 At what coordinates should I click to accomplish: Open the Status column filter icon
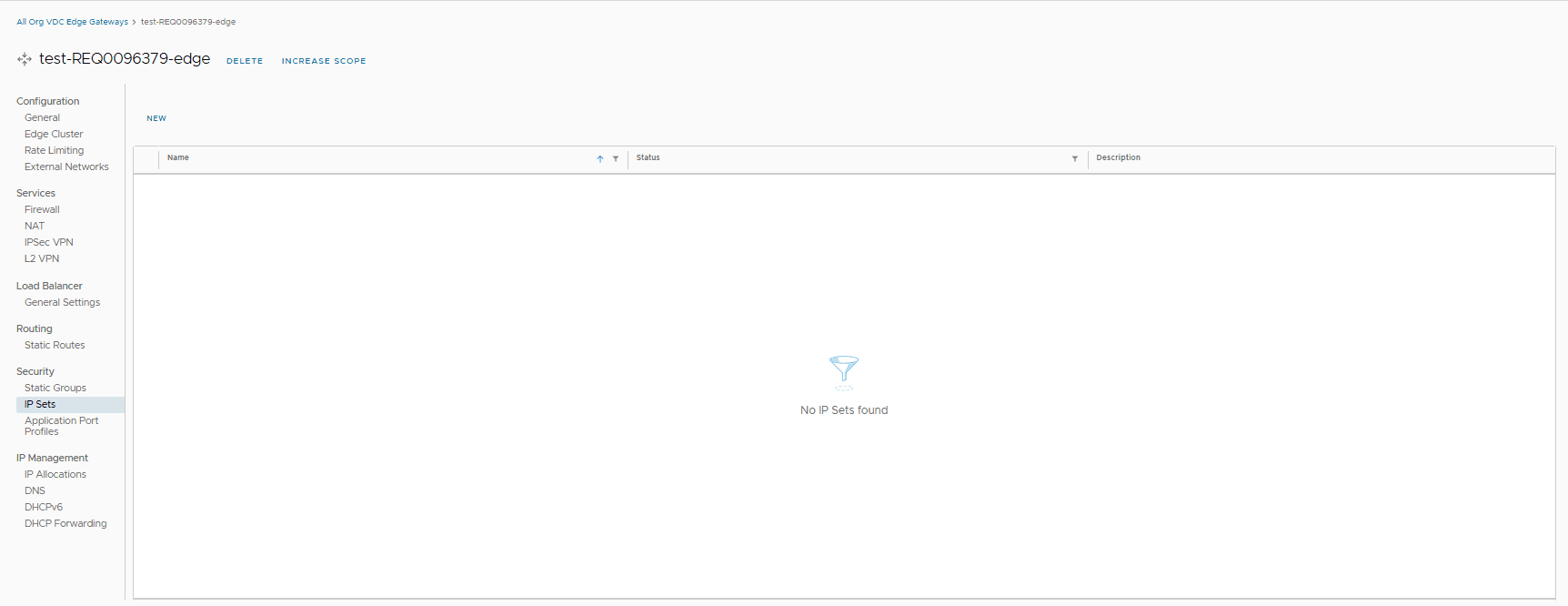(1075, 158)
